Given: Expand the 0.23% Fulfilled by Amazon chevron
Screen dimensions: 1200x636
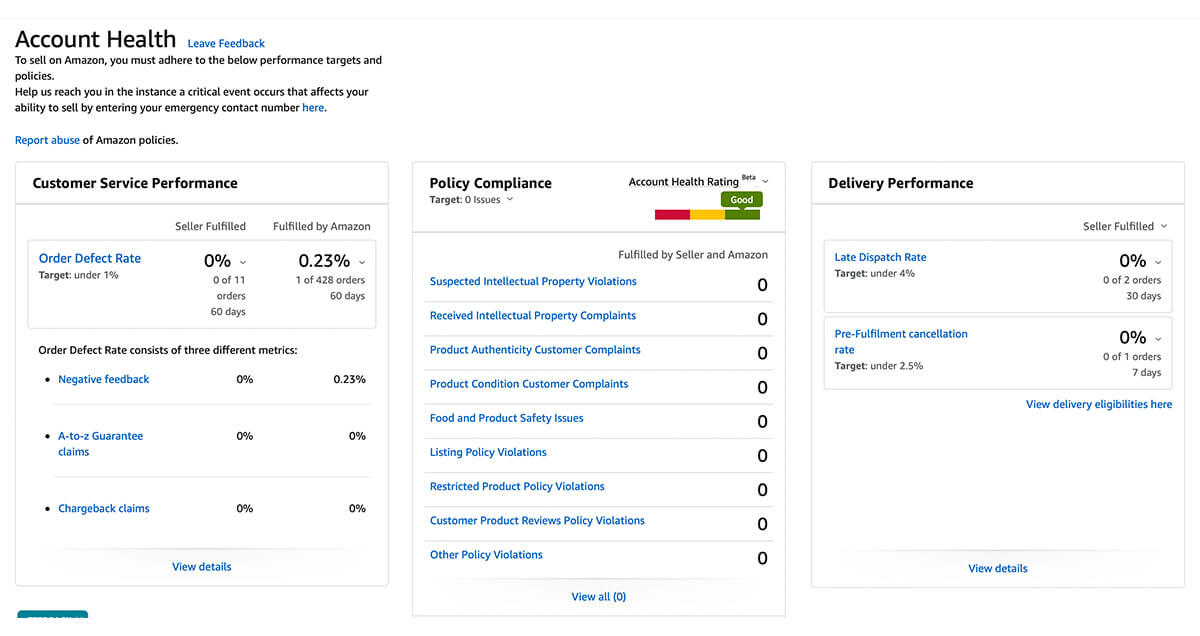Looking at the screenshot, I should (x=362, y=262).
